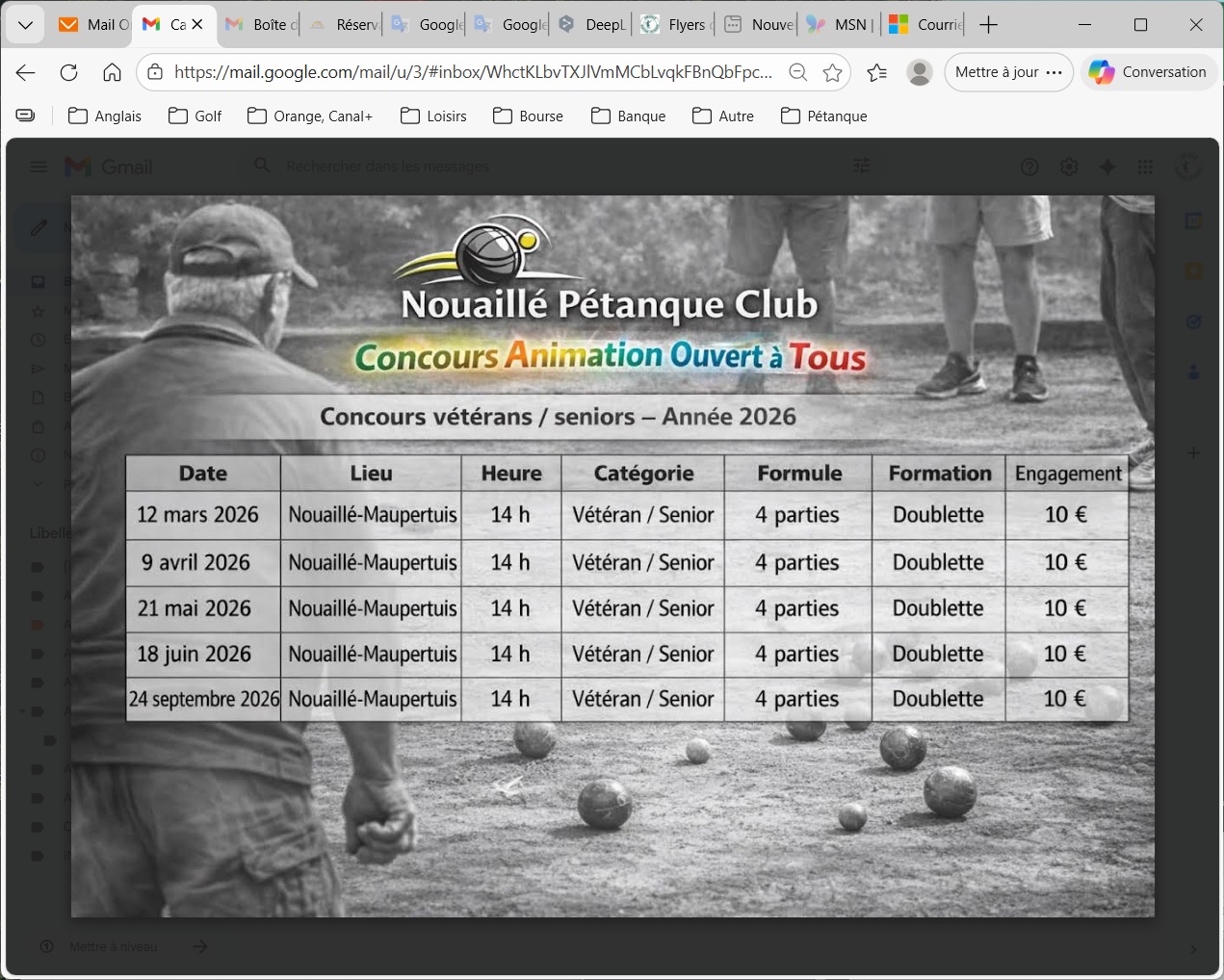Open the Copilot Conversation button
Image resolution: width=1224 pixels, height=980 pixels.
1149,72
